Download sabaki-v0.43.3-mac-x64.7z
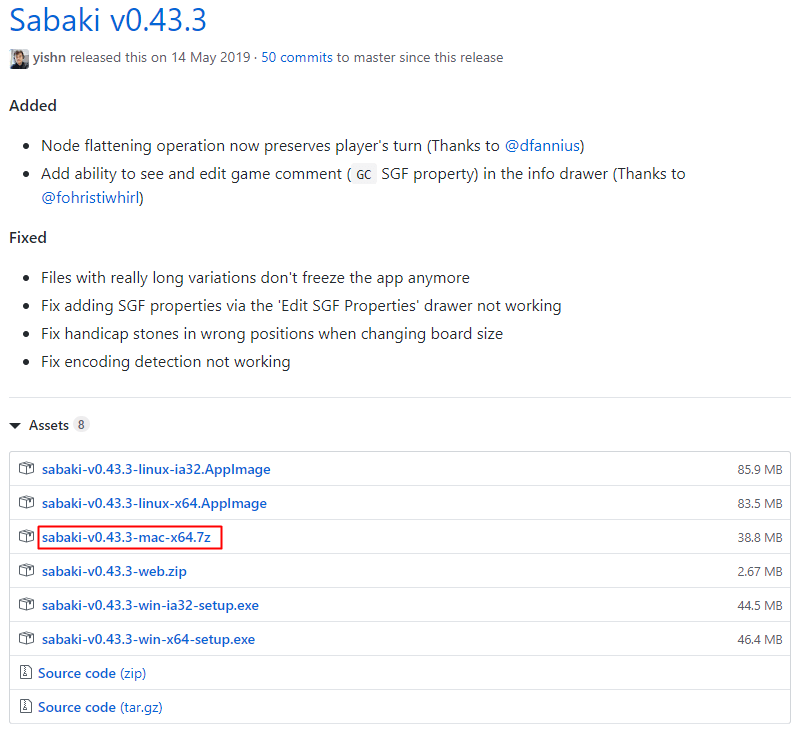 click(126, 538)
